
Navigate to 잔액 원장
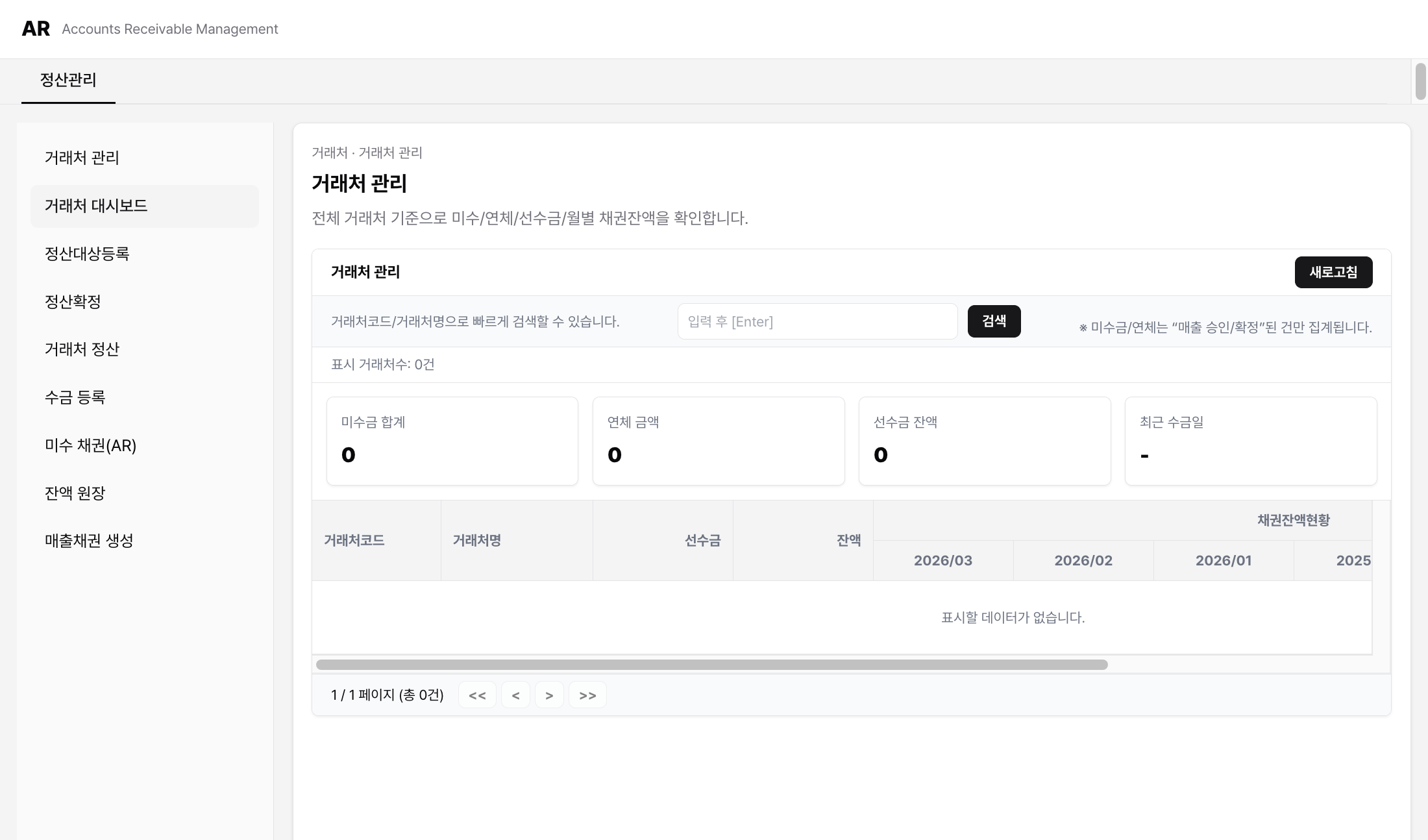click(x=75, y=493)
